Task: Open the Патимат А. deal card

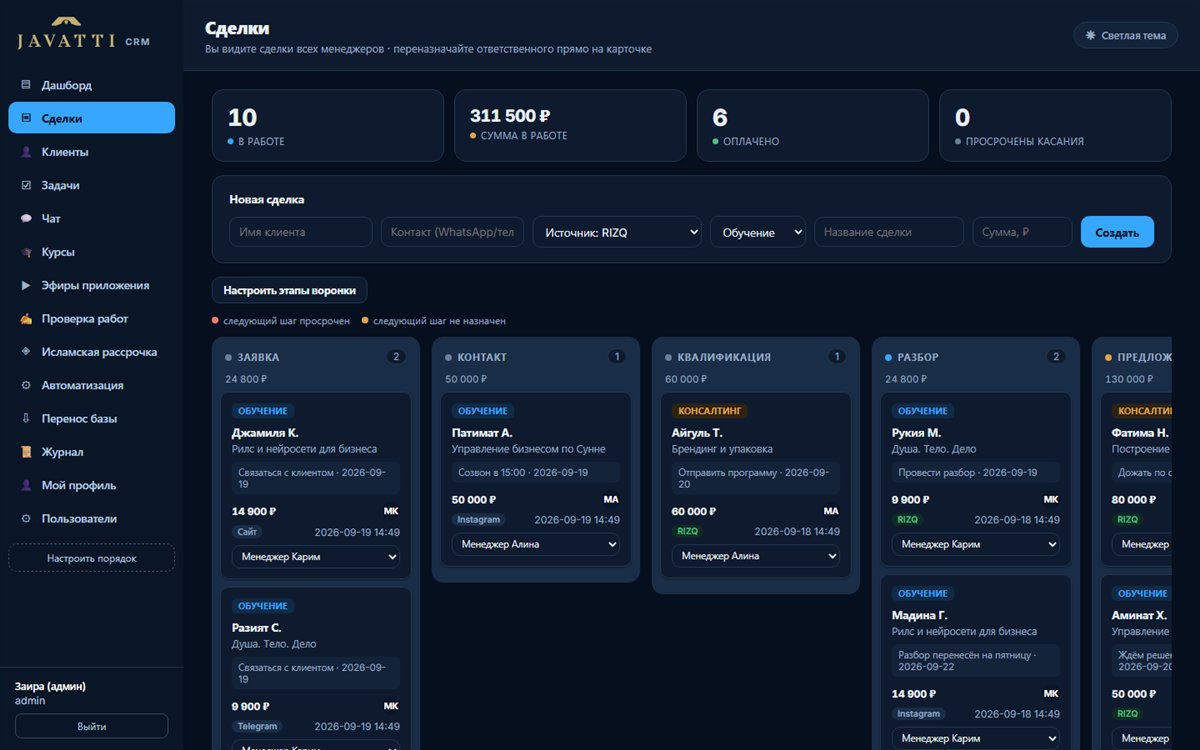Action: pos(536,479)
